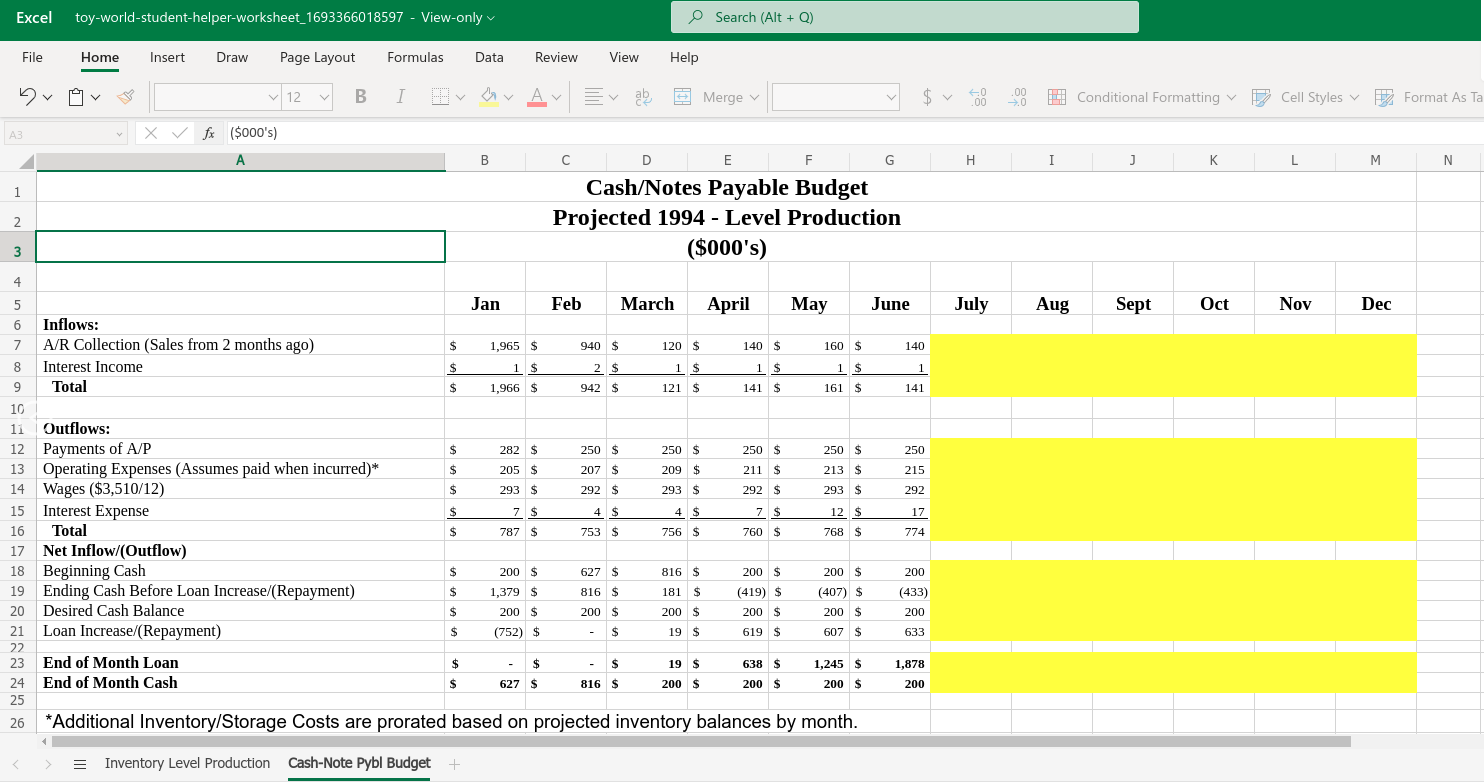Screen dimensions: 1484x783
Task: Open Conditional Formatting menu
Action: click(1142, 97)
